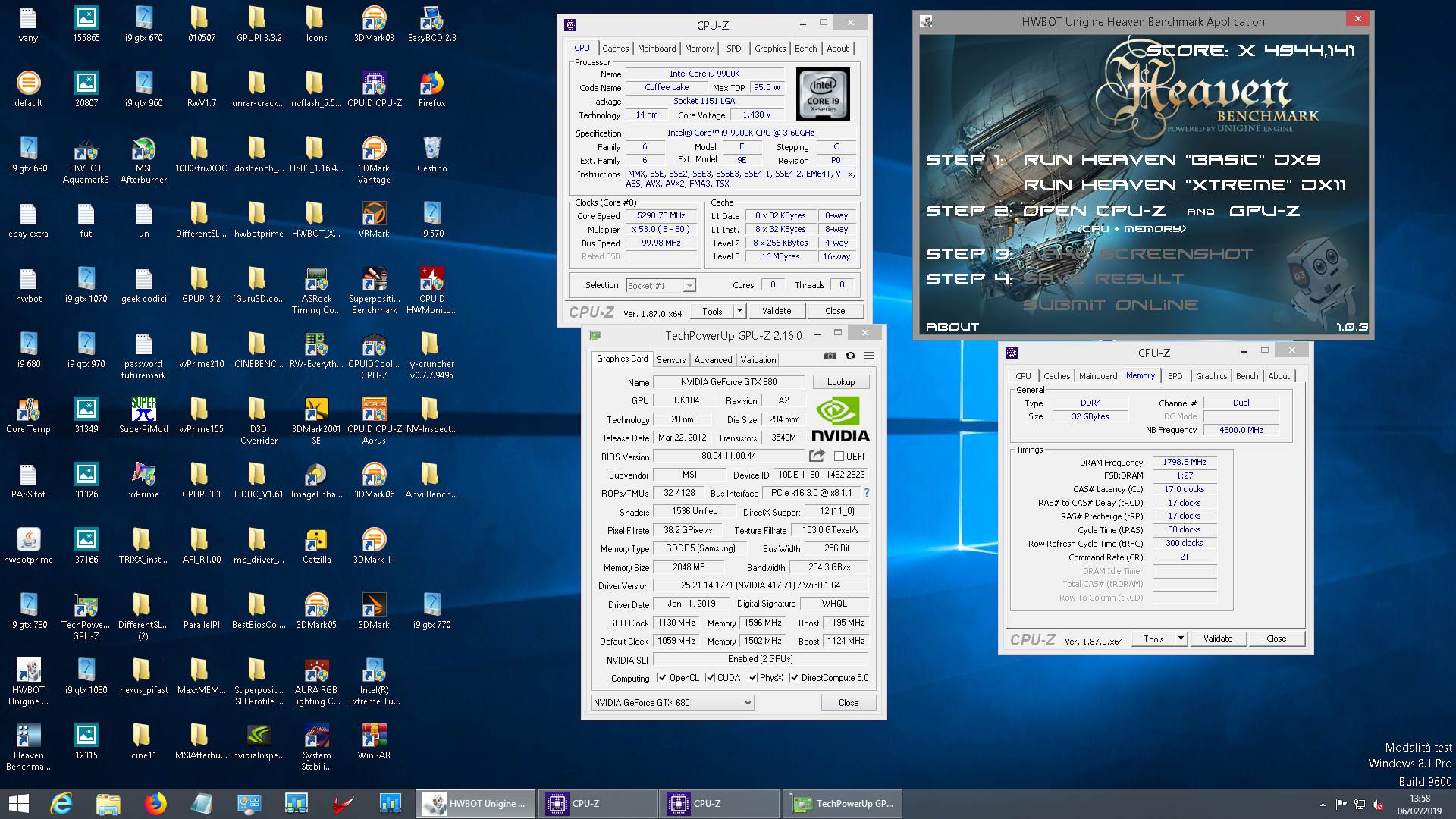Click ABOUT in HWBOT Heaven window
The image size is (1456, 819).
click(x=952, y=327)
